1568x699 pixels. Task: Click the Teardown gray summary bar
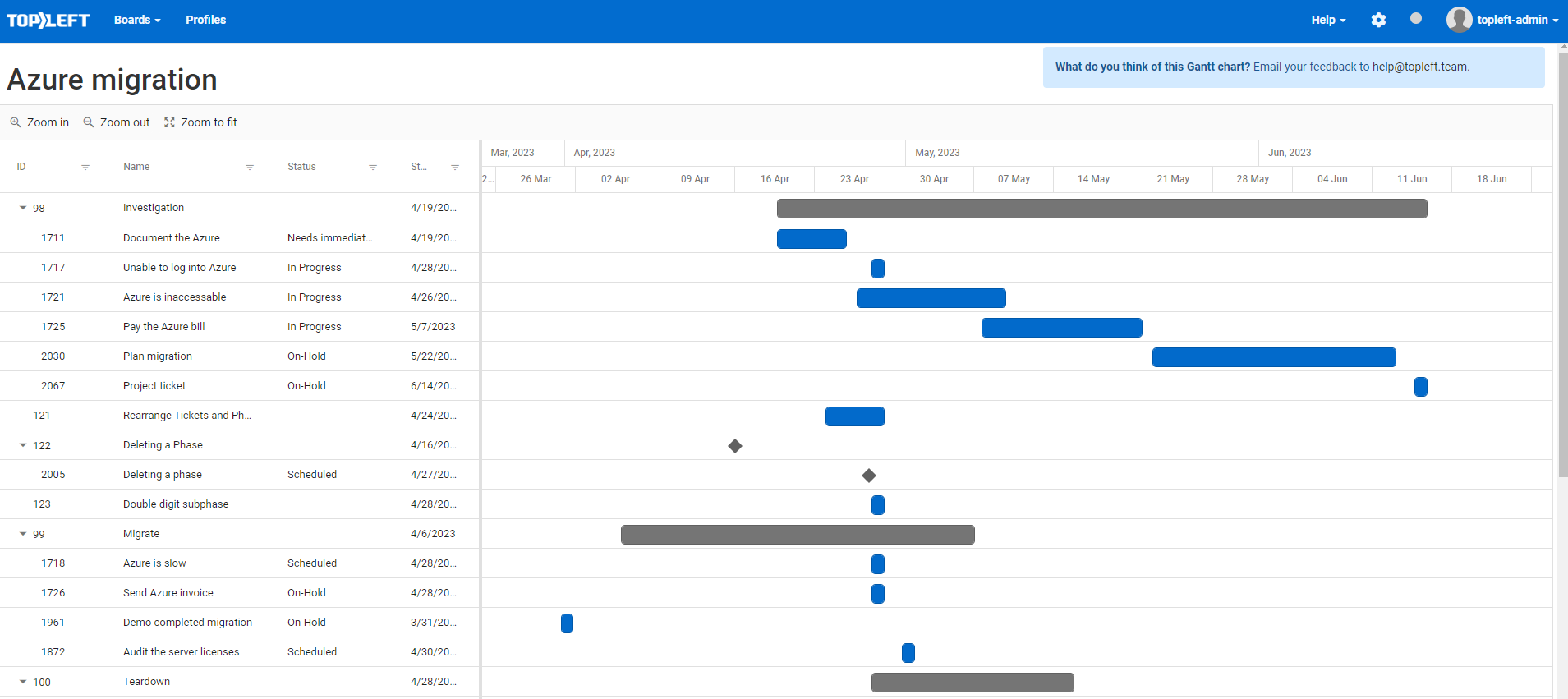click(x=973, y=683)
